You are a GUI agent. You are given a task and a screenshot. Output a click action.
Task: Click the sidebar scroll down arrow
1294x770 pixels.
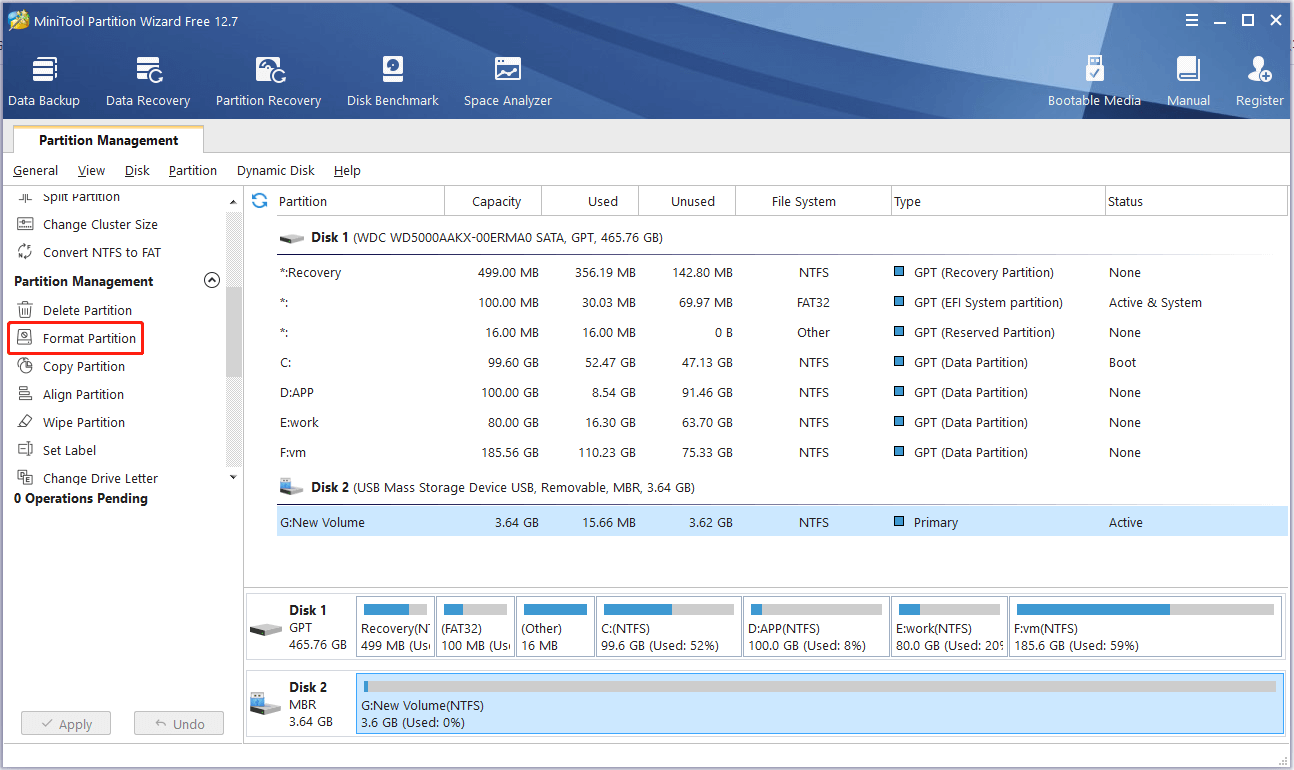[234, 478]
